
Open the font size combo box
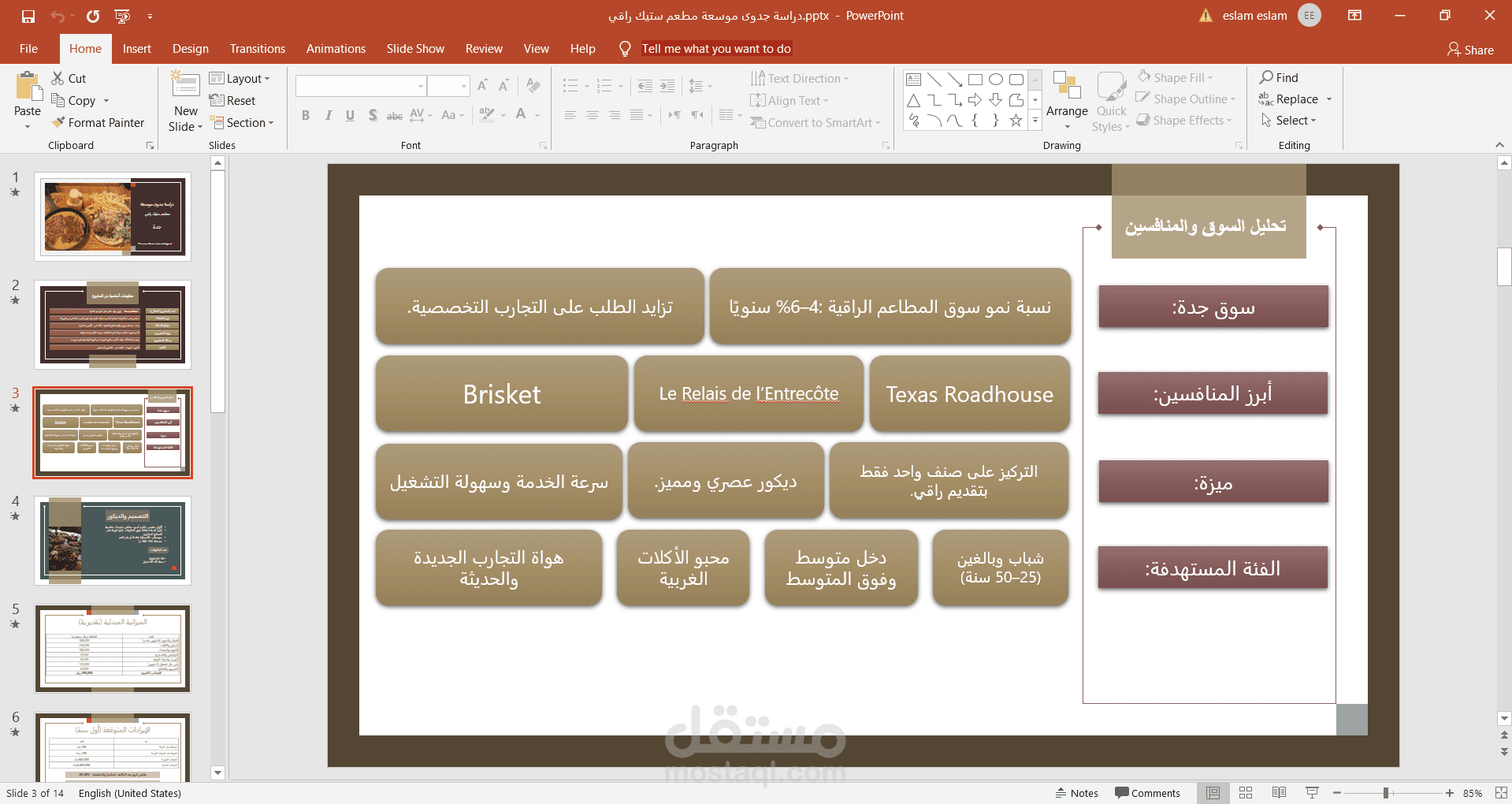448,85
